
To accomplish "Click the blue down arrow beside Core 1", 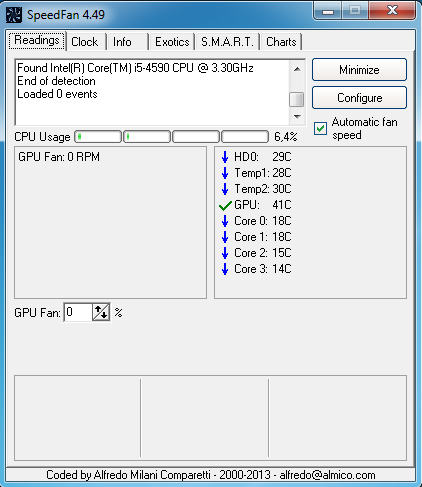I will point(225,237).
